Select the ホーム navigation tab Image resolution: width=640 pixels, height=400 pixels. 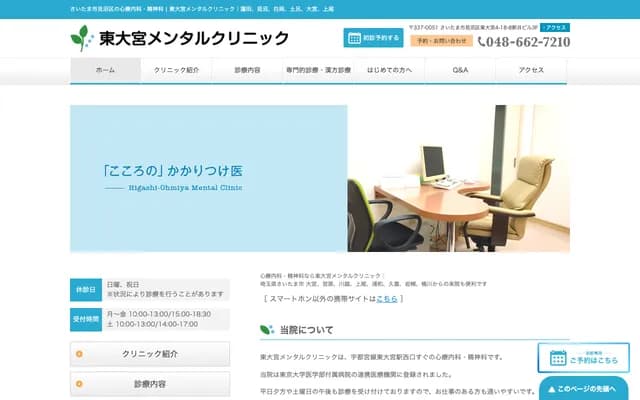[105, 70]
